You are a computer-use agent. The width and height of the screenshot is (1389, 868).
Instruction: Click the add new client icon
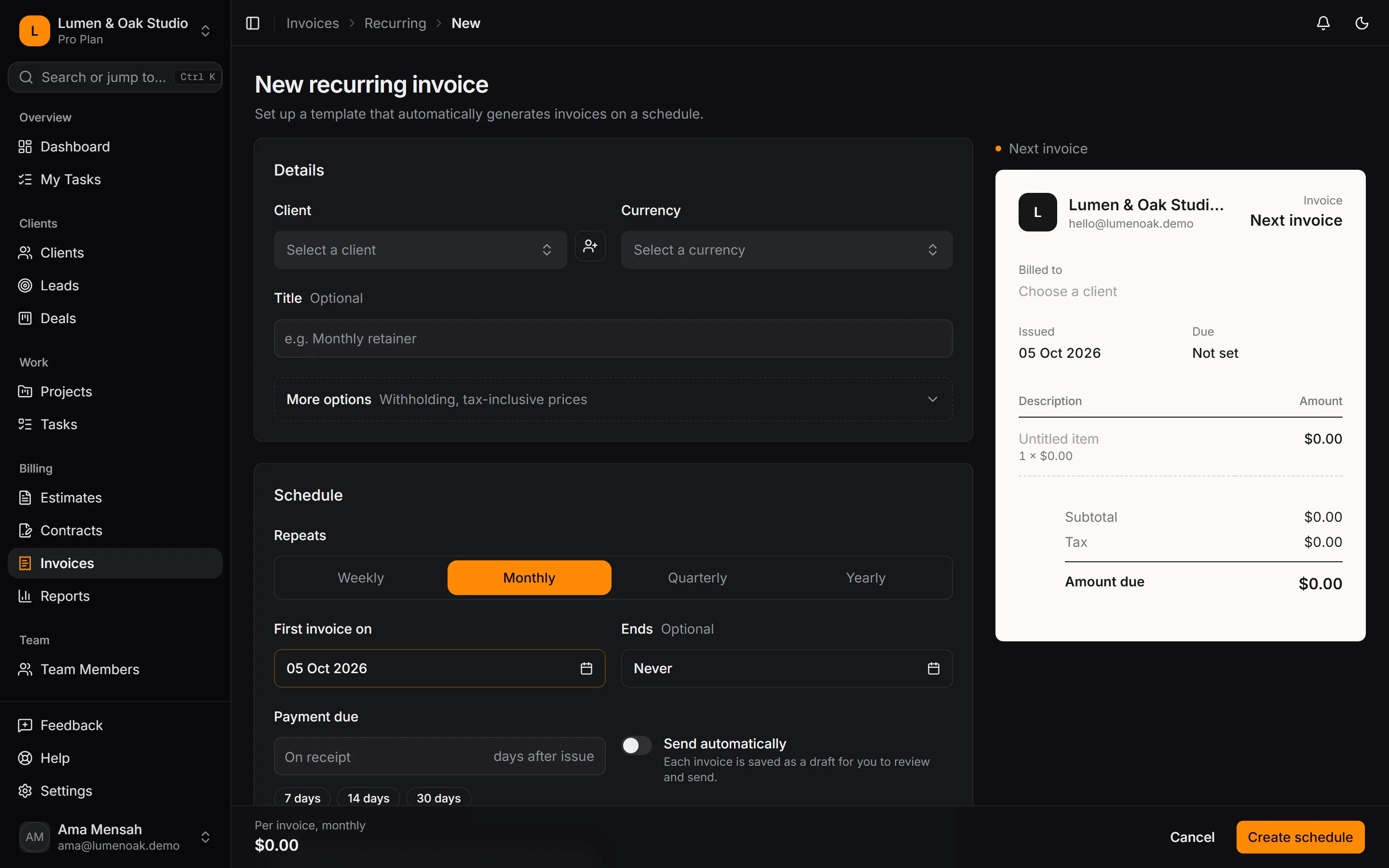(590, 246)
